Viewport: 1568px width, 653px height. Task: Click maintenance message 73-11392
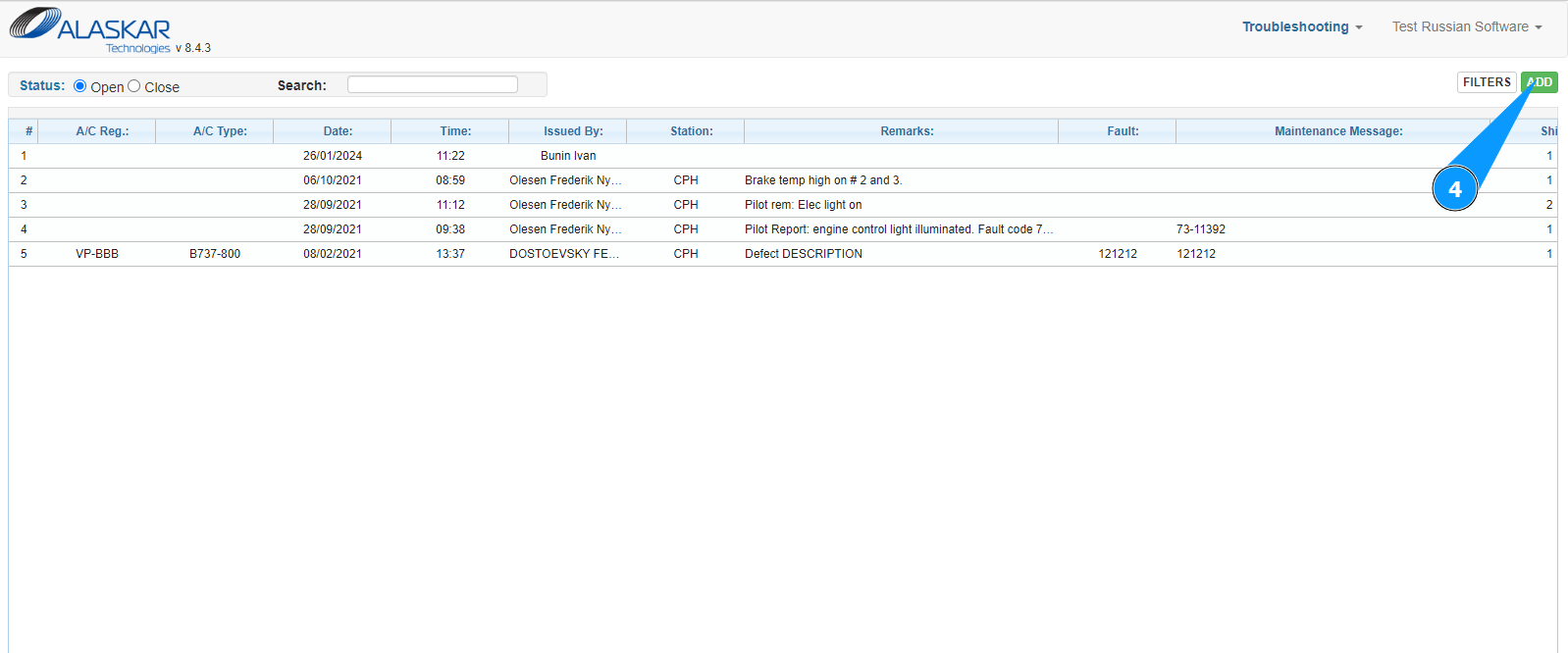tap(1201, 229)
